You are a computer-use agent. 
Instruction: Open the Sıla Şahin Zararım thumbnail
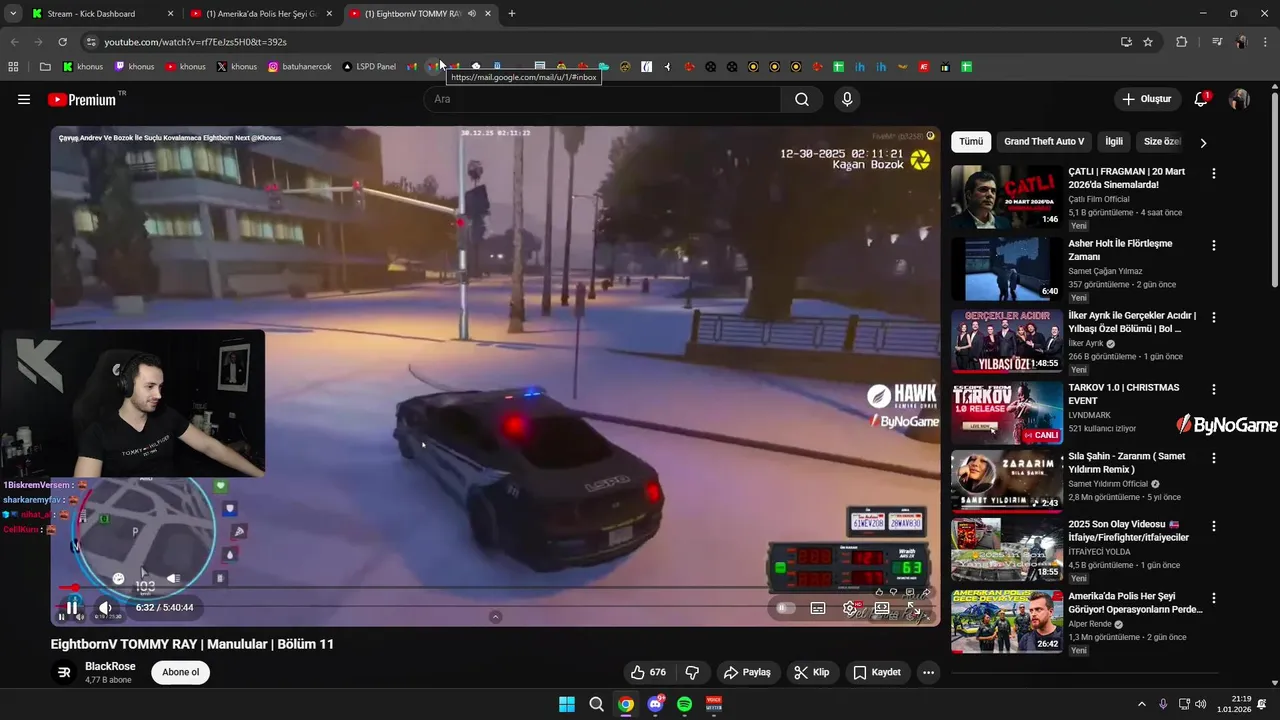click(1007, 481)
